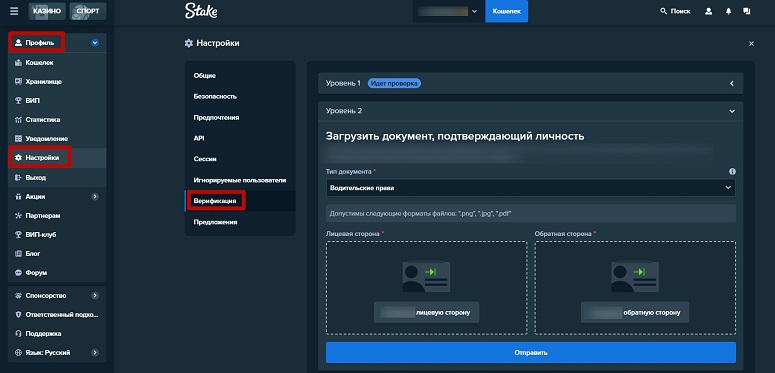Select the Предложения settings tab
775x373 pixels.
point(240,222)
